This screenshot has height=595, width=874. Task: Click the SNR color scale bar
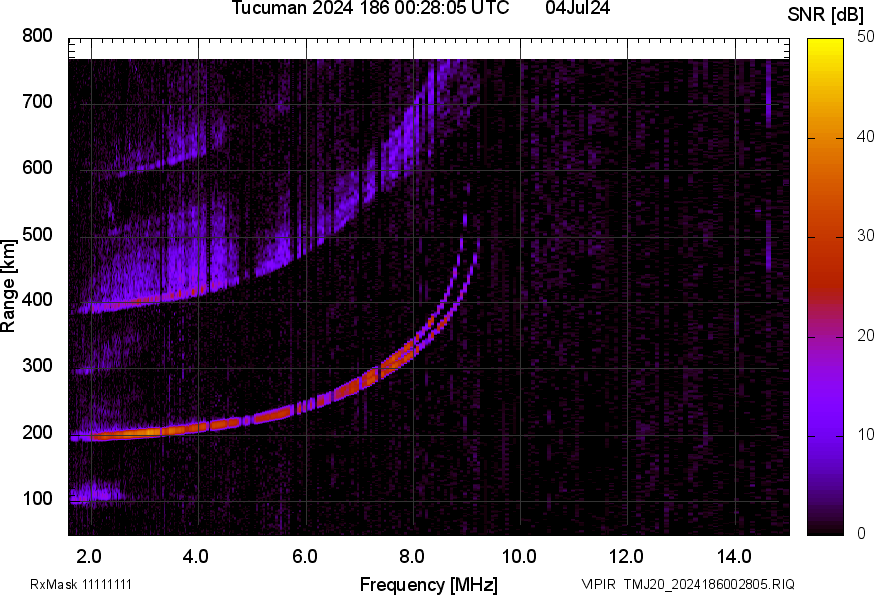(x=826, y=287)
